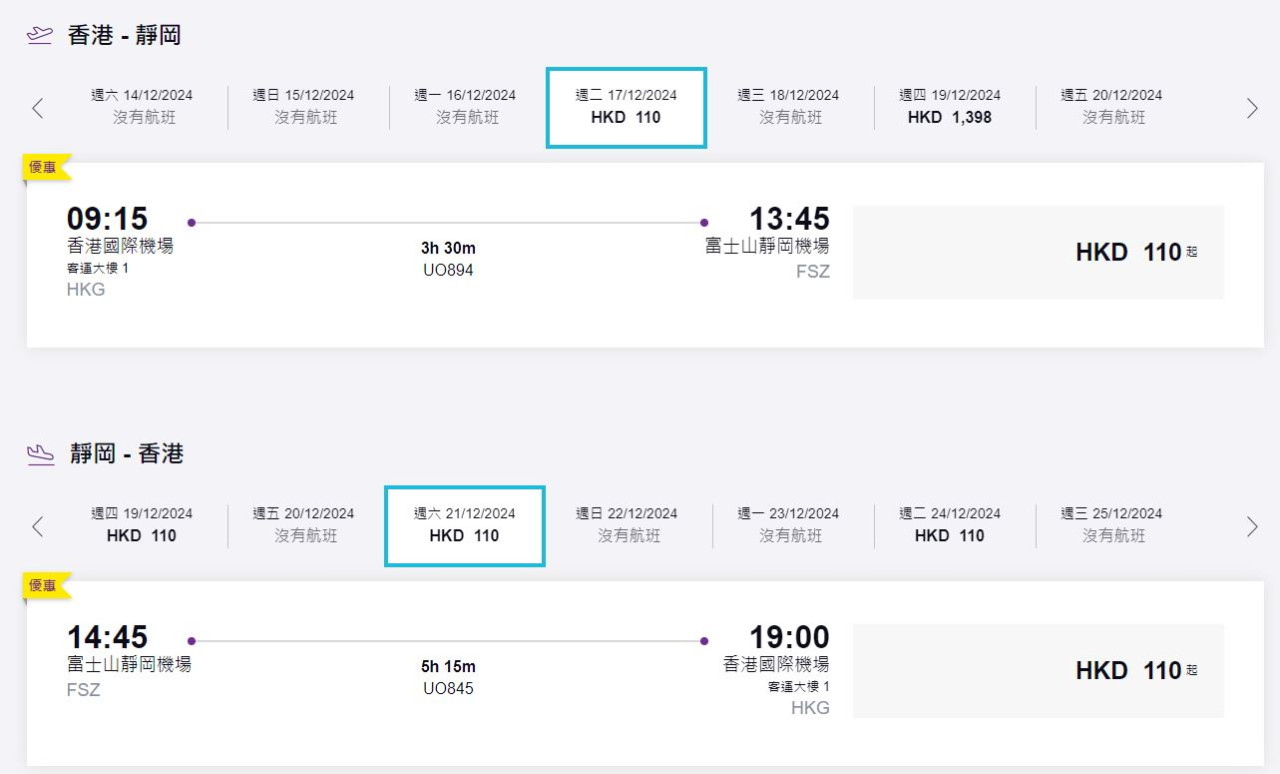This screenshot has width=1280, height=774.
Task: Show later dates with the right chevron on return calendar
Action: (x=1252, y=526)
